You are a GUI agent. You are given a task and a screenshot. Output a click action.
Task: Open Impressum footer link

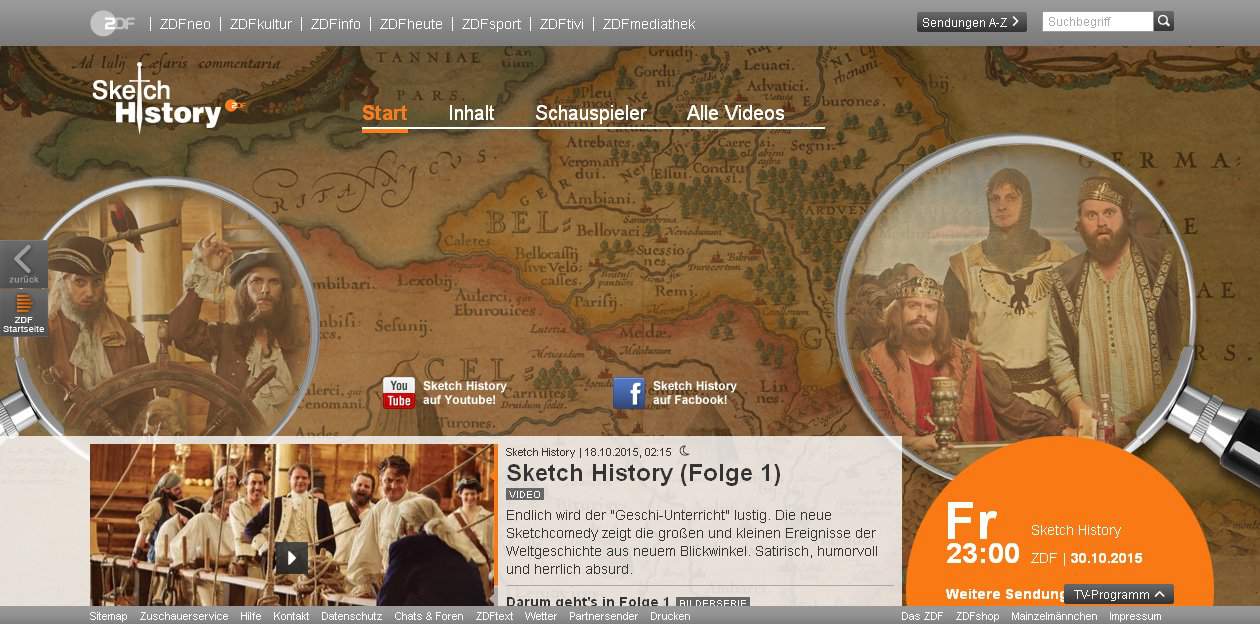(x=1135, y=616)
